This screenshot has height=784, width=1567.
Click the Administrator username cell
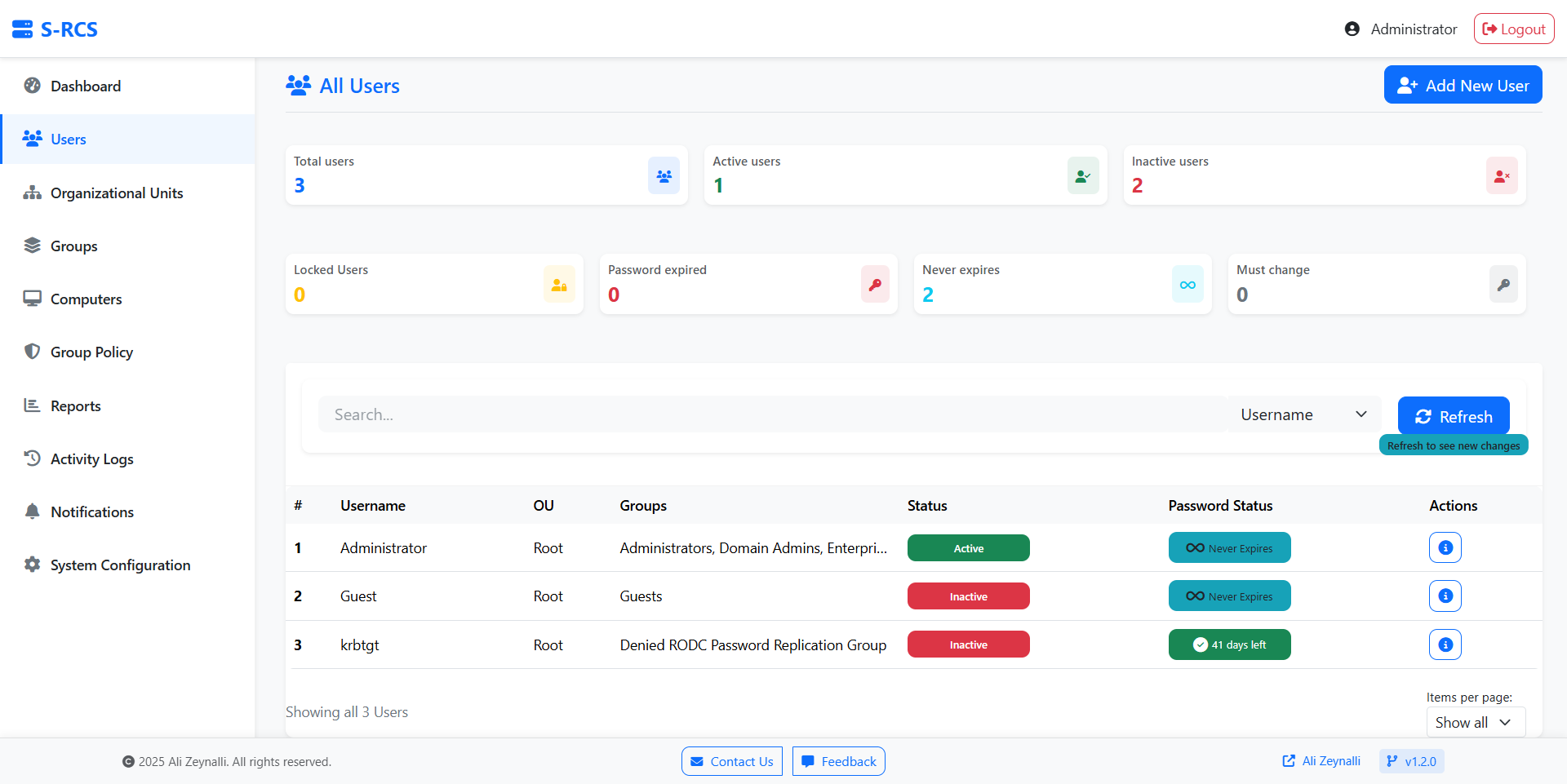click(384, 548)
